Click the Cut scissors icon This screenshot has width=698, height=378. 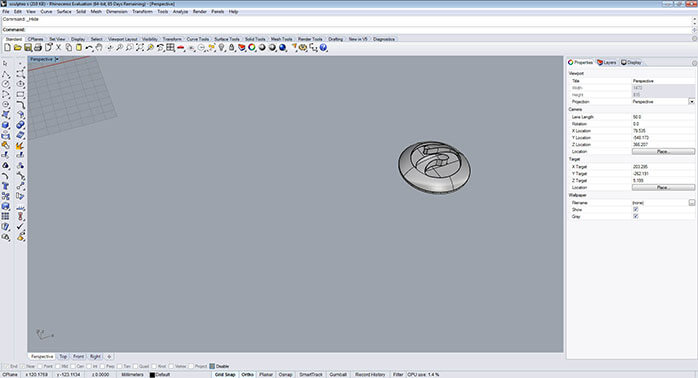click(x=58, y=48)
